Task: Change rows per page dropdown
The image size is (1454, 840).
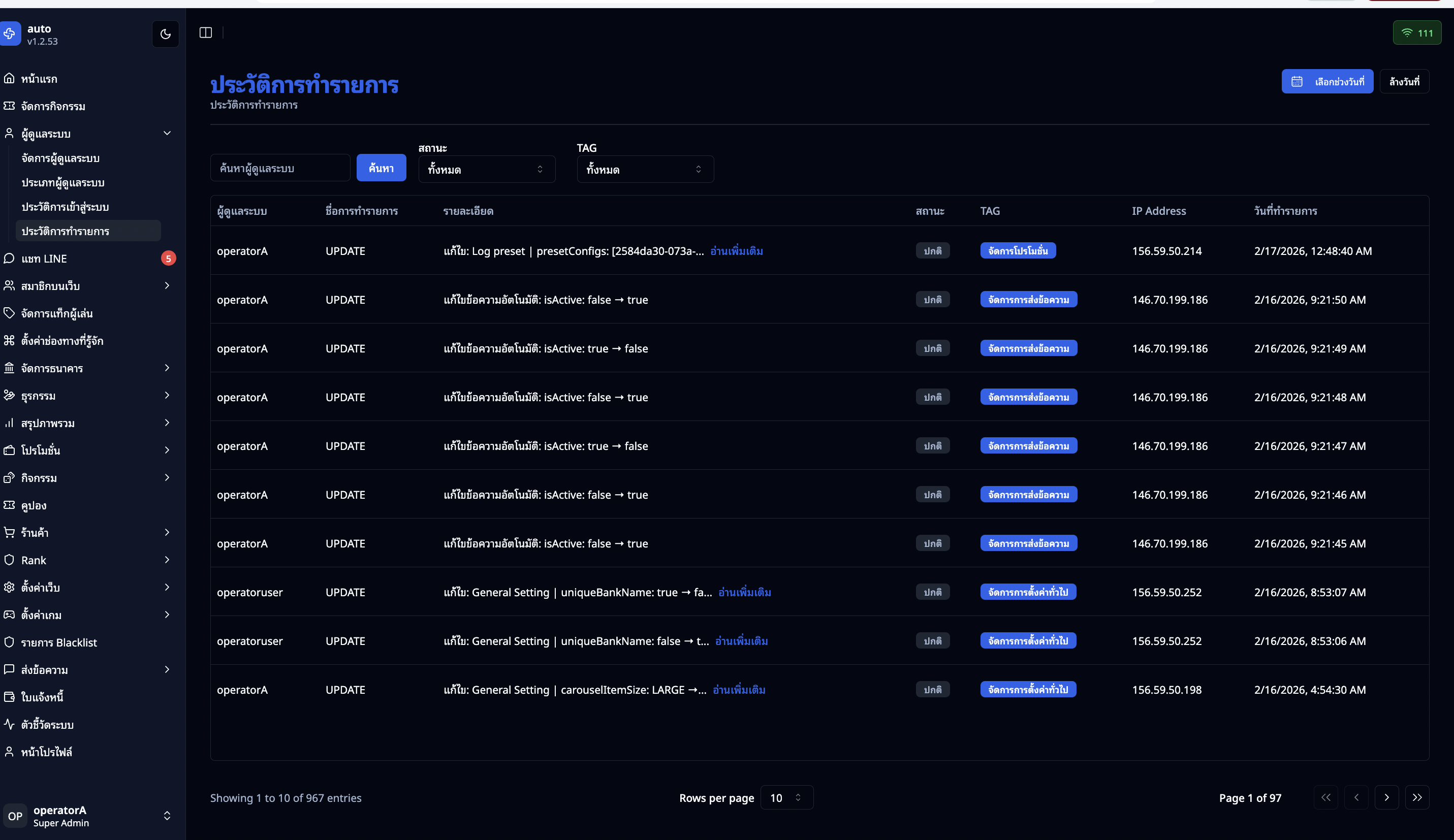Action: 786,797
